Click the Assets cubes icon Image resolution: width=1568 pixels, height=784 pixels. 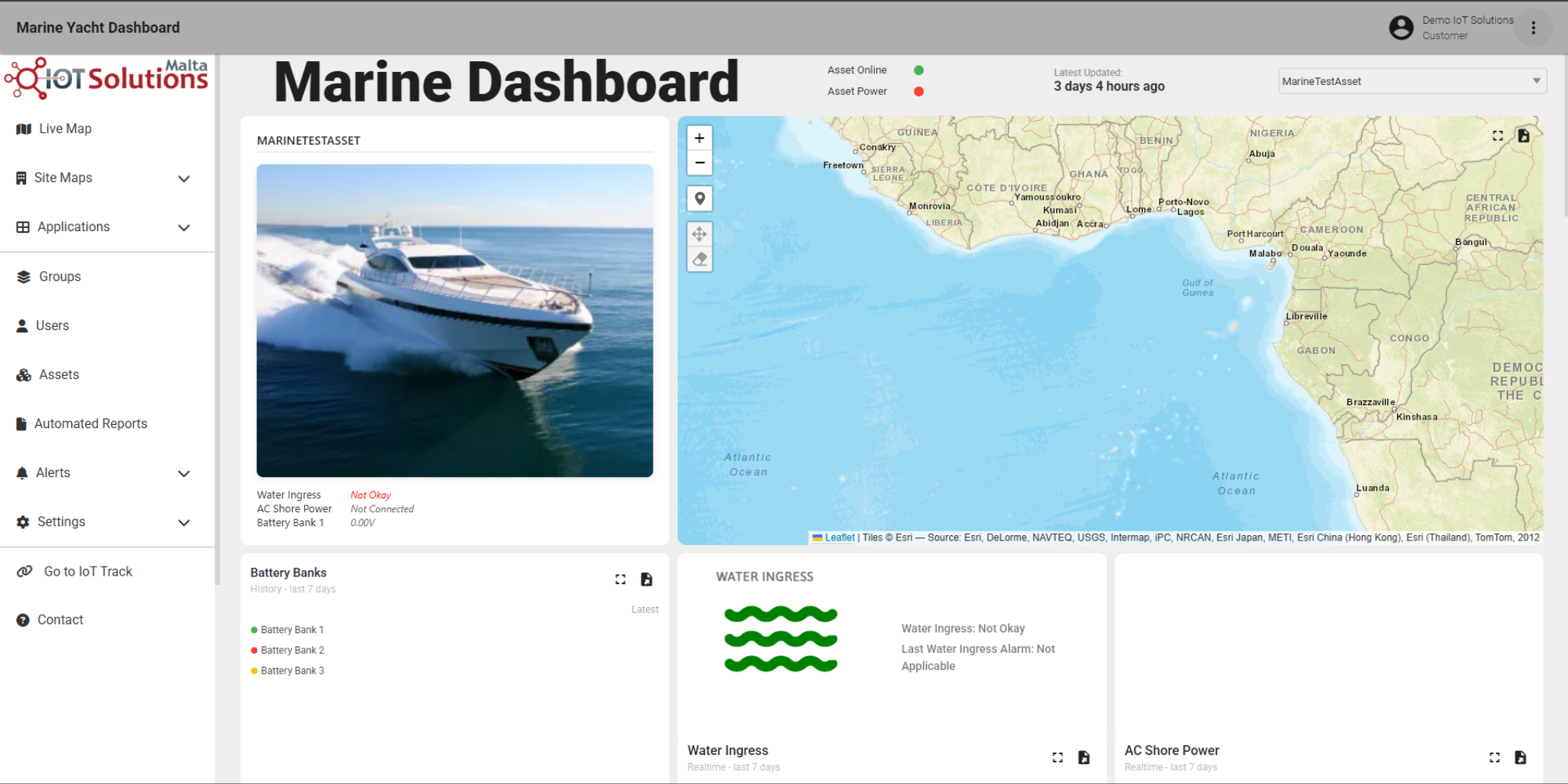tap(24, 374)
